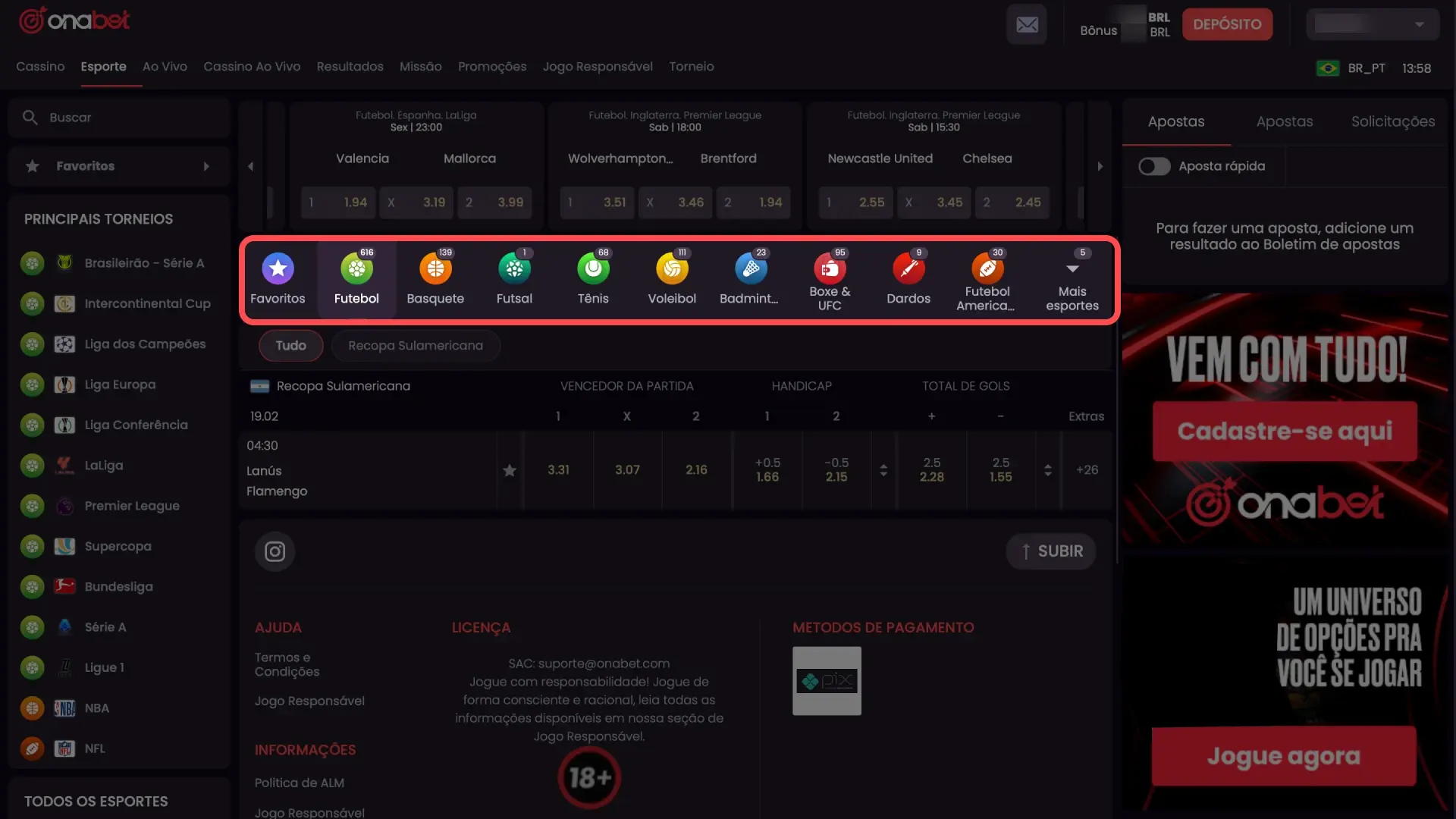Open Brasileirão - Série A tournament
The image size is (1456, 819).
coord(120,263)
